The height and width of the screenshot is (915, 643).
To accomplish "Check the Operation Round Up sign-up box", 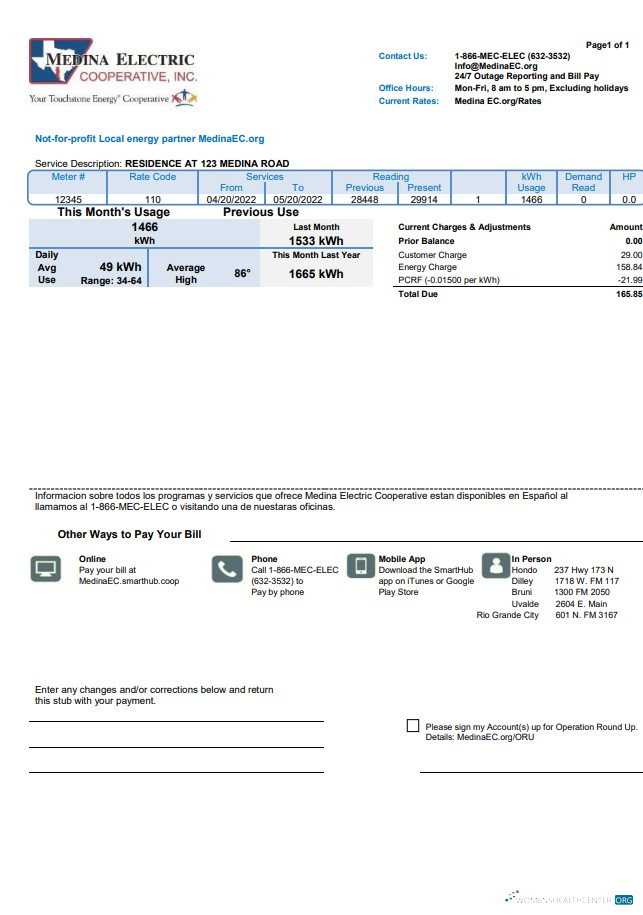I will coord(413,725).
